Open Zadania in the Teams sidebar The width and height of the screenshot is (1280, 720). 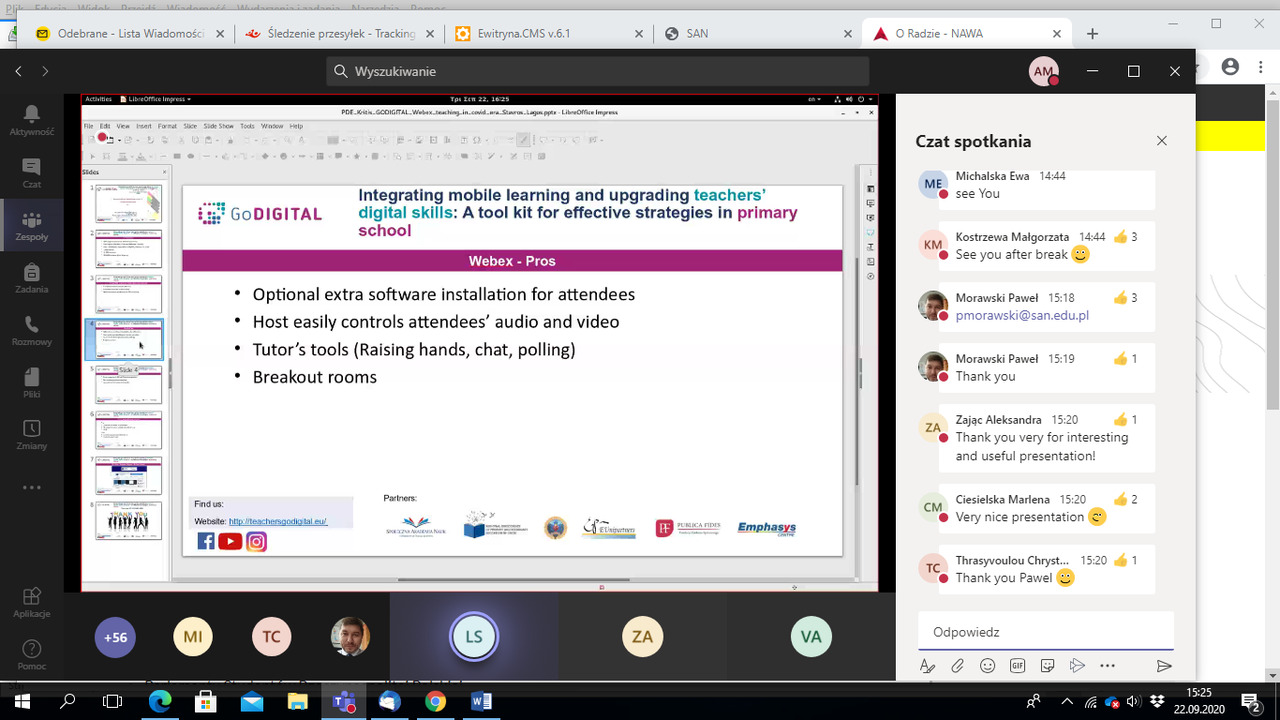(31, 279)
